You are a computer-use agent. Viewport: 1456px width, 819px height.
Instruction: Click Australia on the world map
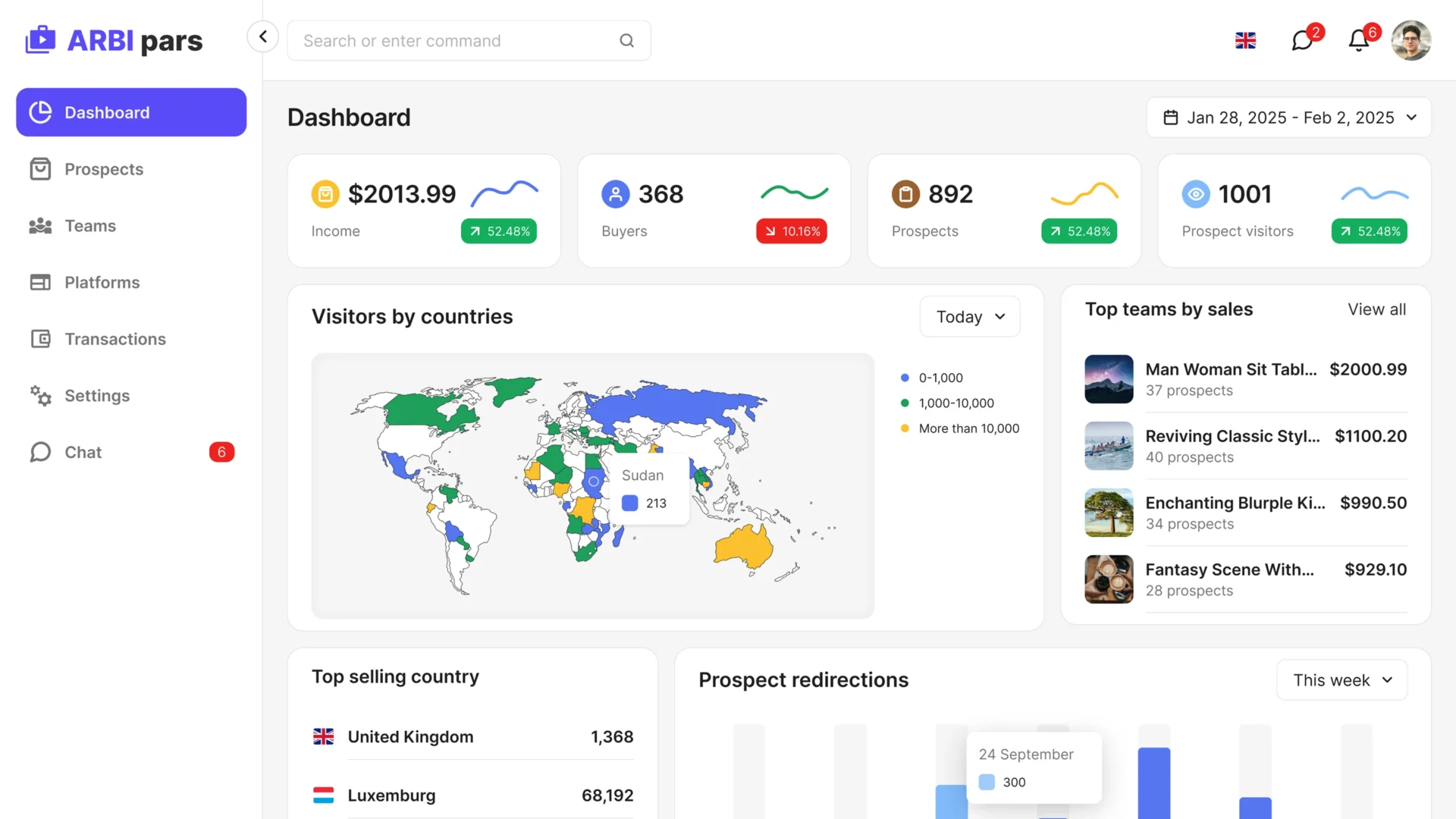coord(743,546)
